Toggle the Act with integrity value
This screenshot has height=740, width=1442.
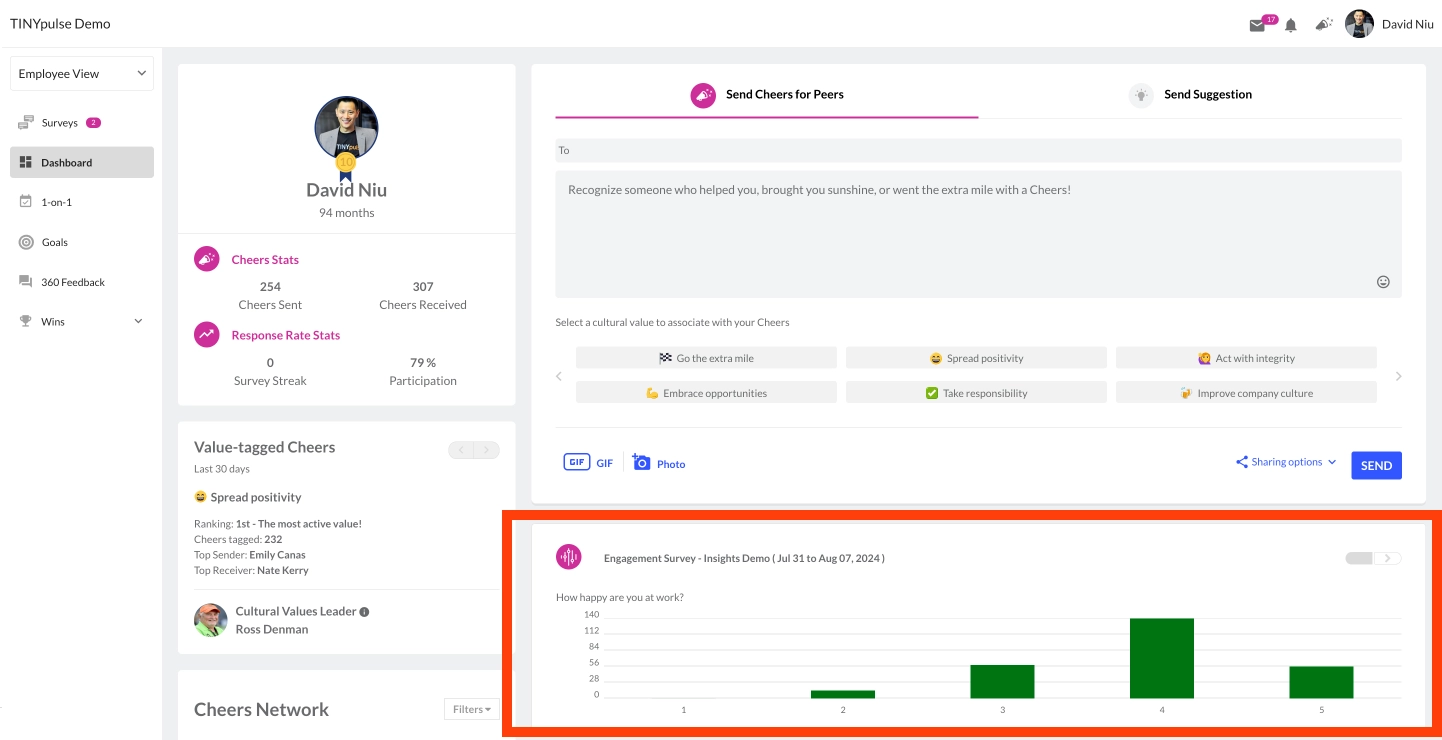[1246, 357]
